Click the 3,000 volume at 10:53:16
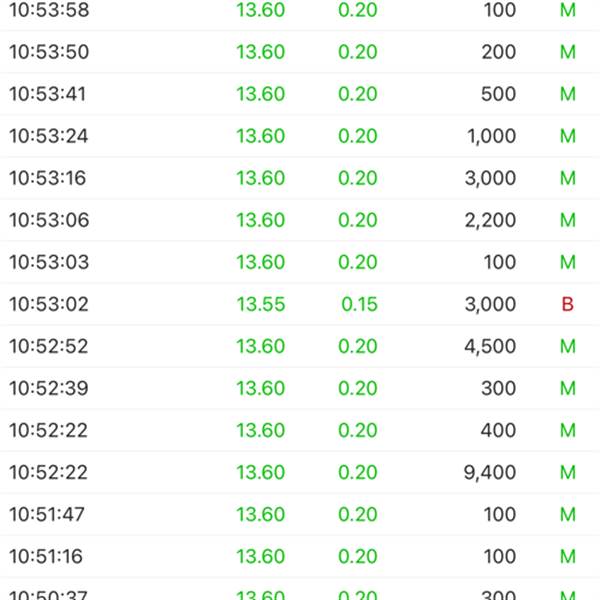600x600 pixels. pyautogui.click(x=490, y=178)
